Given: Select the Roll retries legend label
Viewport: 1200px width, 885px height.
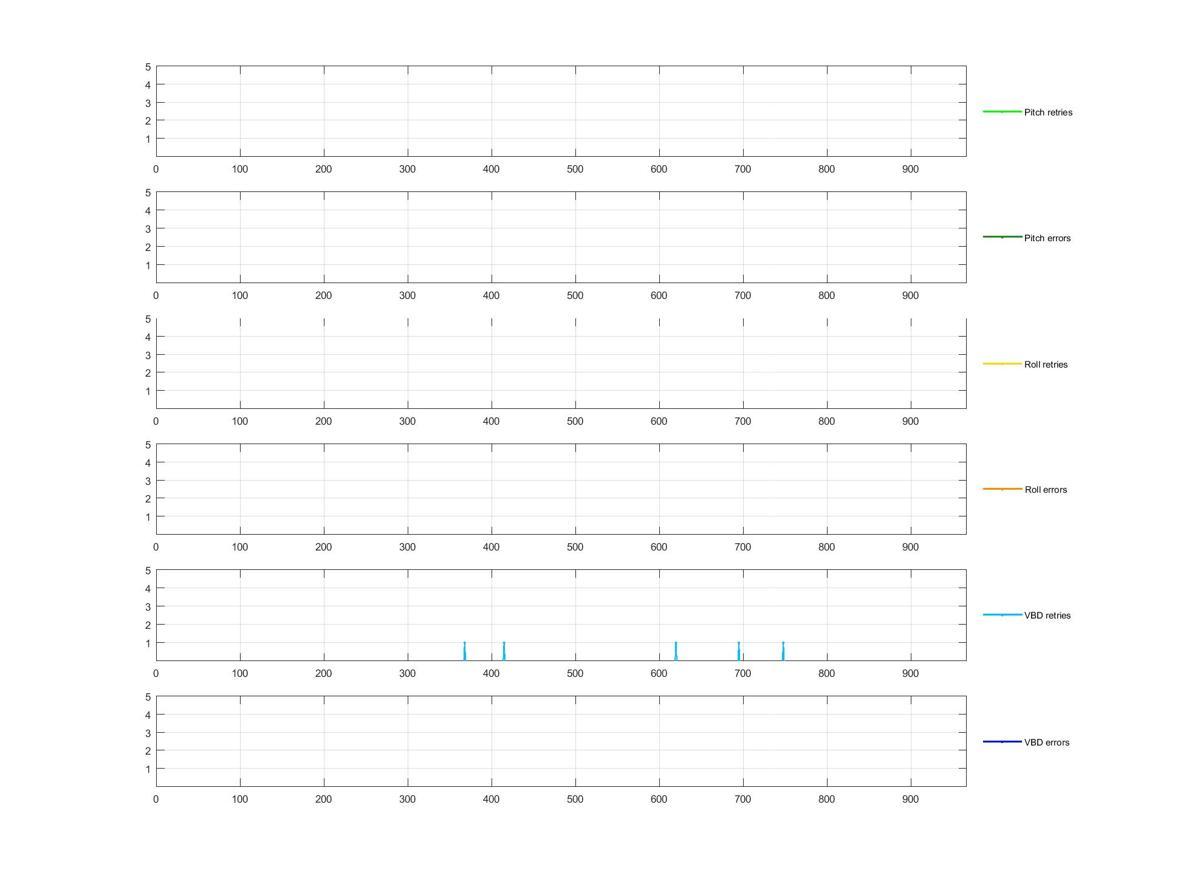Looking at the screenshot, I should 1046,364.
